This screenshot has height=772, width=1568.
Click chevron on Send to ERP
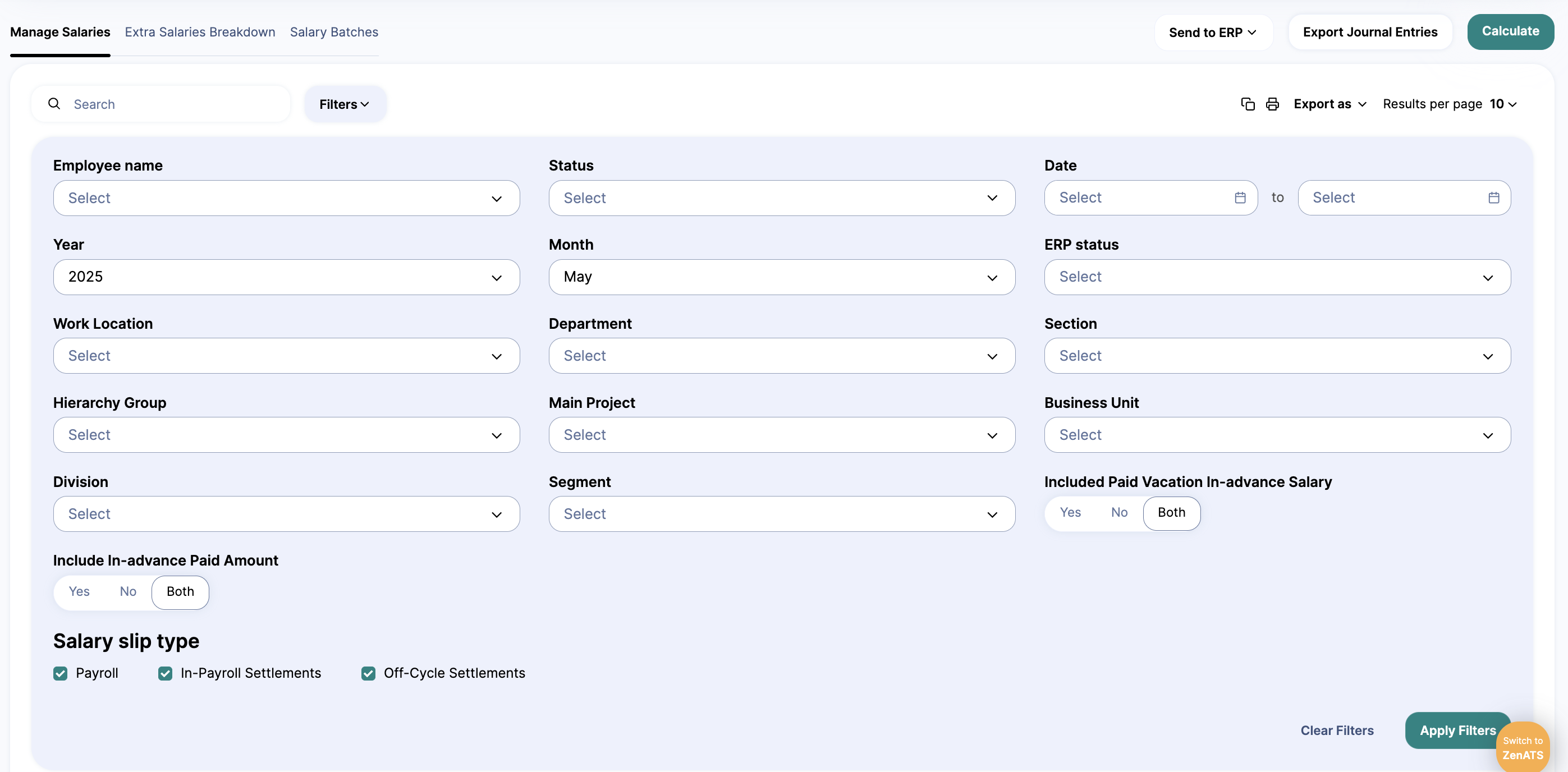coord(1252,32)
